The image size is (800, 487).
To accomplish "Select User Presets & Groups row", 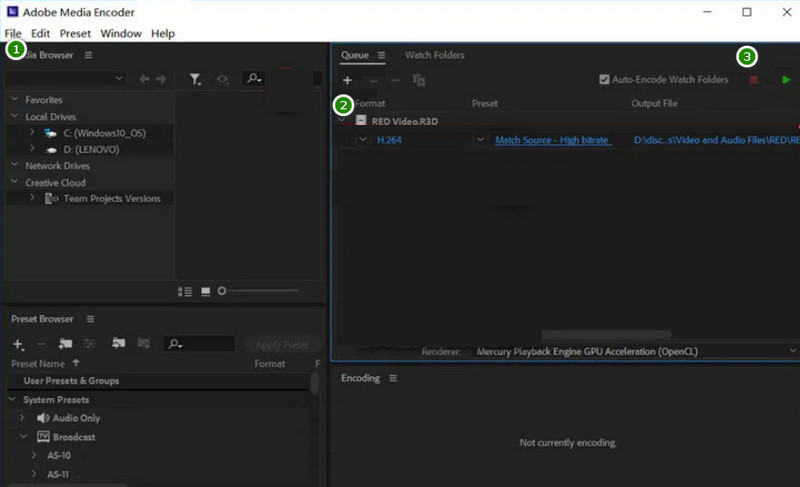I will 158,381.
